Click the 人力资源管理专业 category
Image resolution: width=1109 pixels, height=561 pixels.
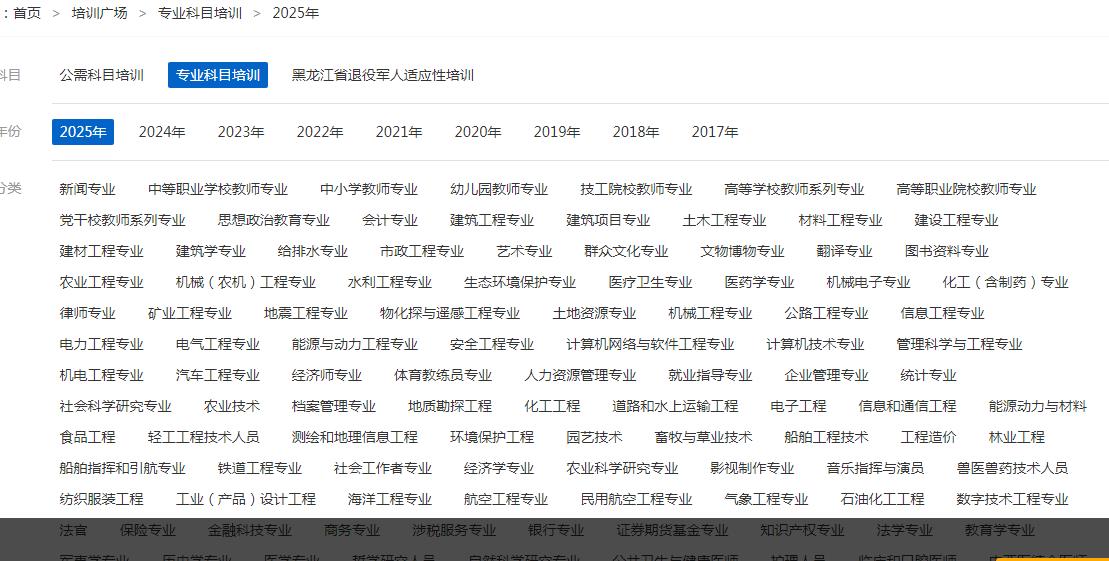[580, 375]
